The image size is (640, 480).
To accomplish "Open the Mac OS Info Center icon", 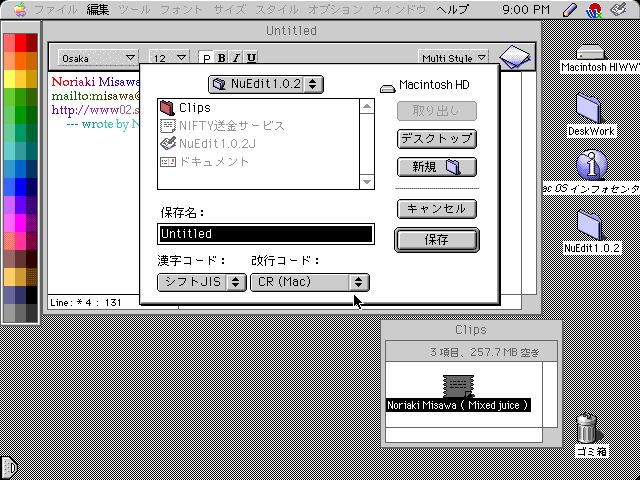I will [x=591, y=164].
